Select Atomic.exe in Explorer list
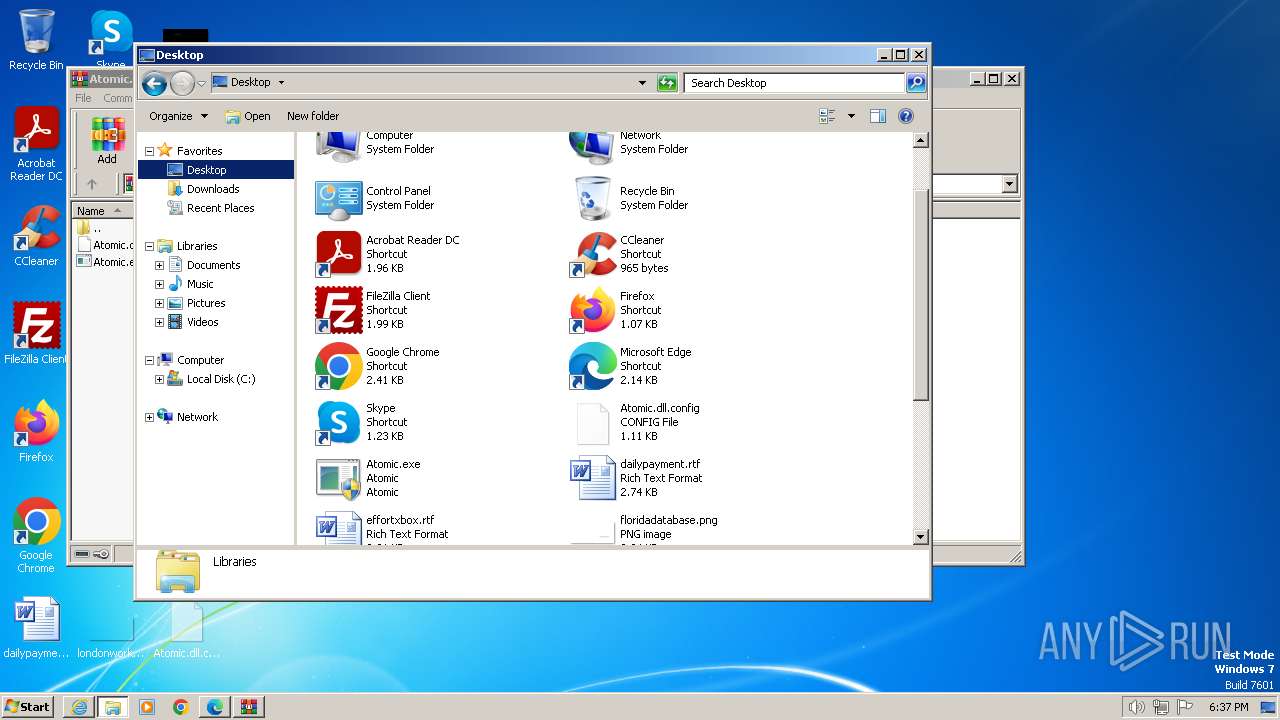Screen dimensions: 1280x720 [369, 478]
